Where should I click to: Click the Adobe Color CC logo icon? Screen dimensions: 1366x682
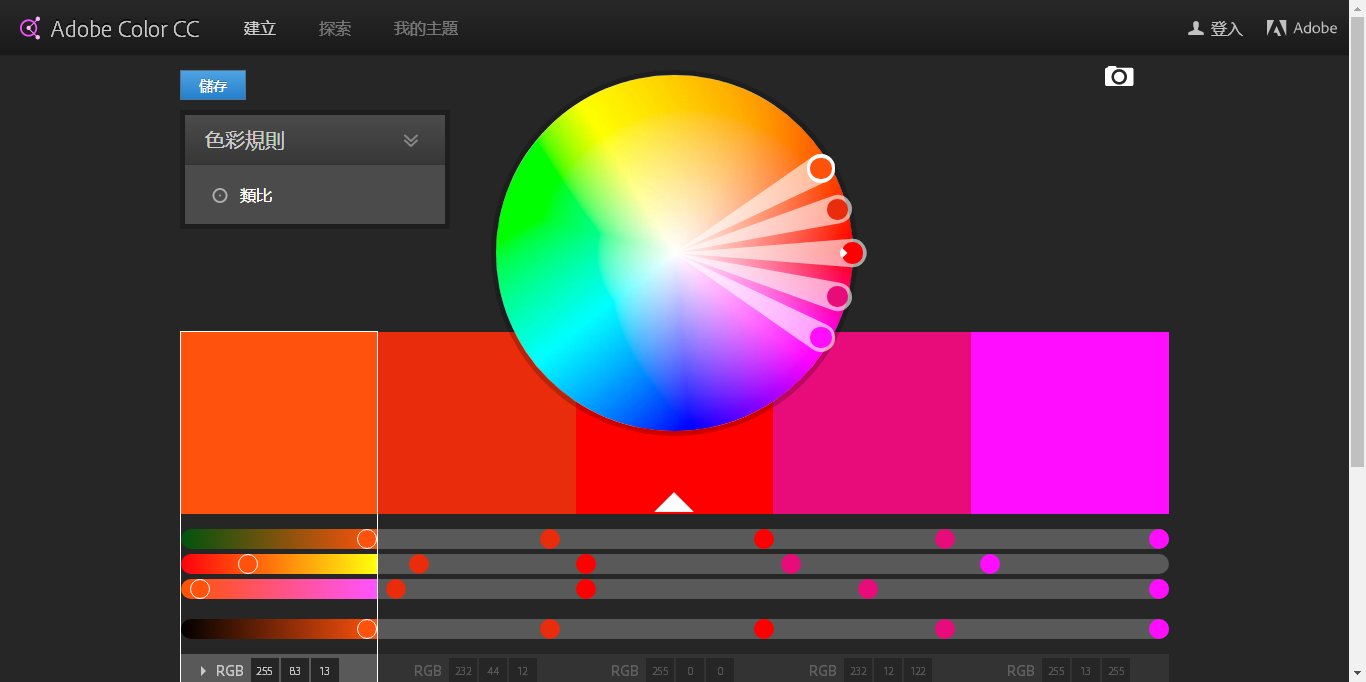30,28
